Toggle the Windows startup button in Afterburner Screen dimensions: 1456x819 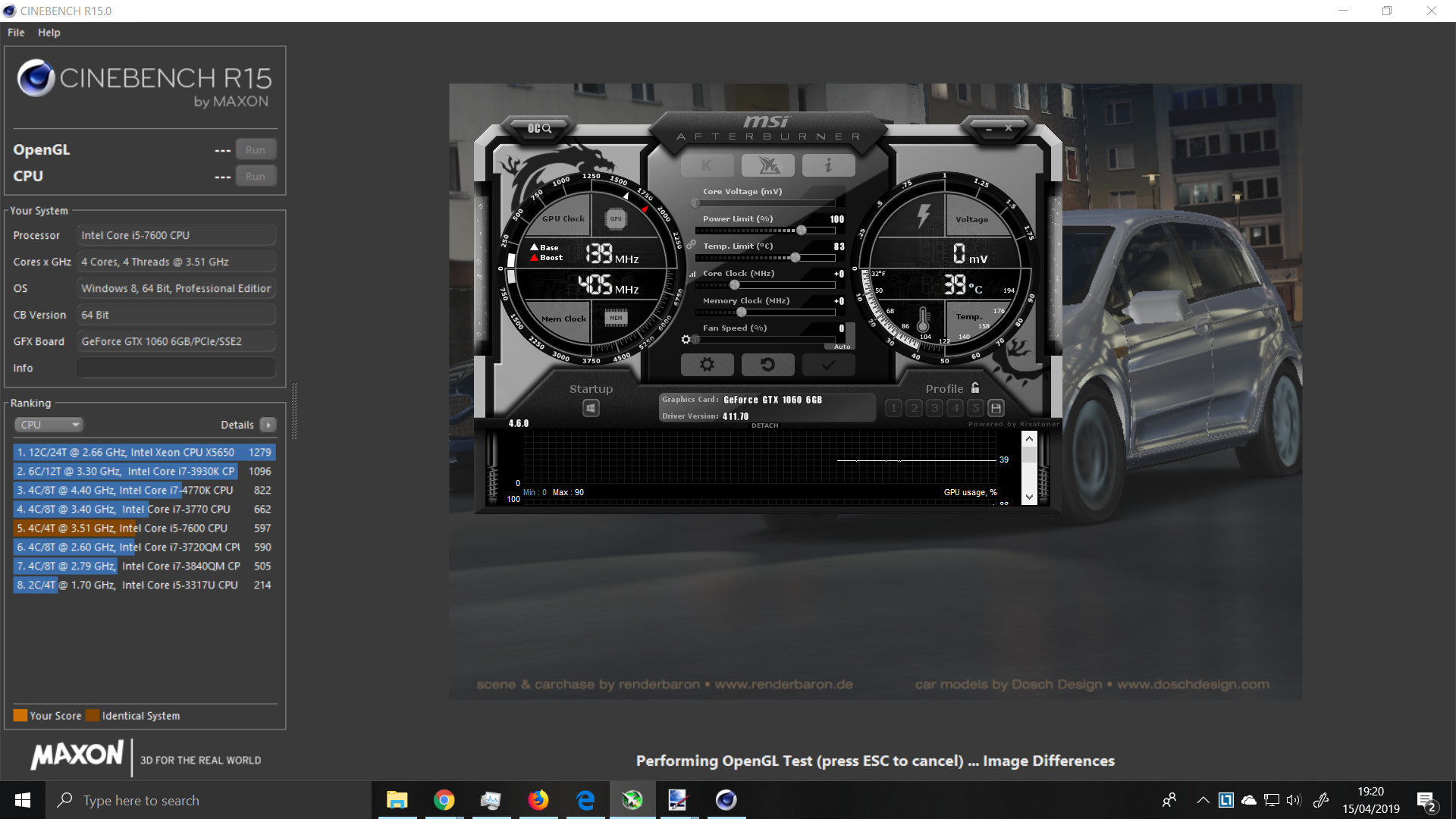tap(591, 408)
